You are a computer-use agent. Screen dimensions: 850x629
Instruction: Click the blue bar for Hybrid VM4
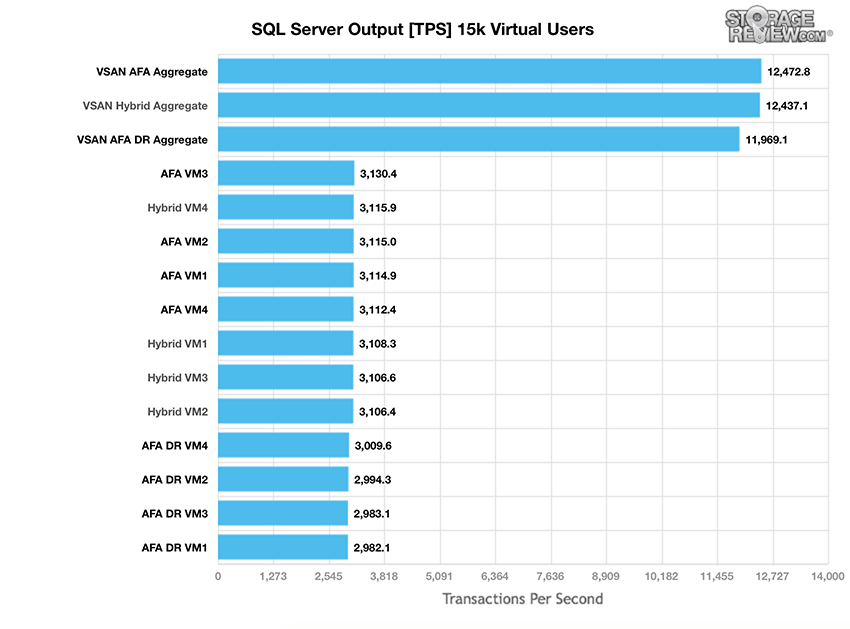tap(286, 207)
